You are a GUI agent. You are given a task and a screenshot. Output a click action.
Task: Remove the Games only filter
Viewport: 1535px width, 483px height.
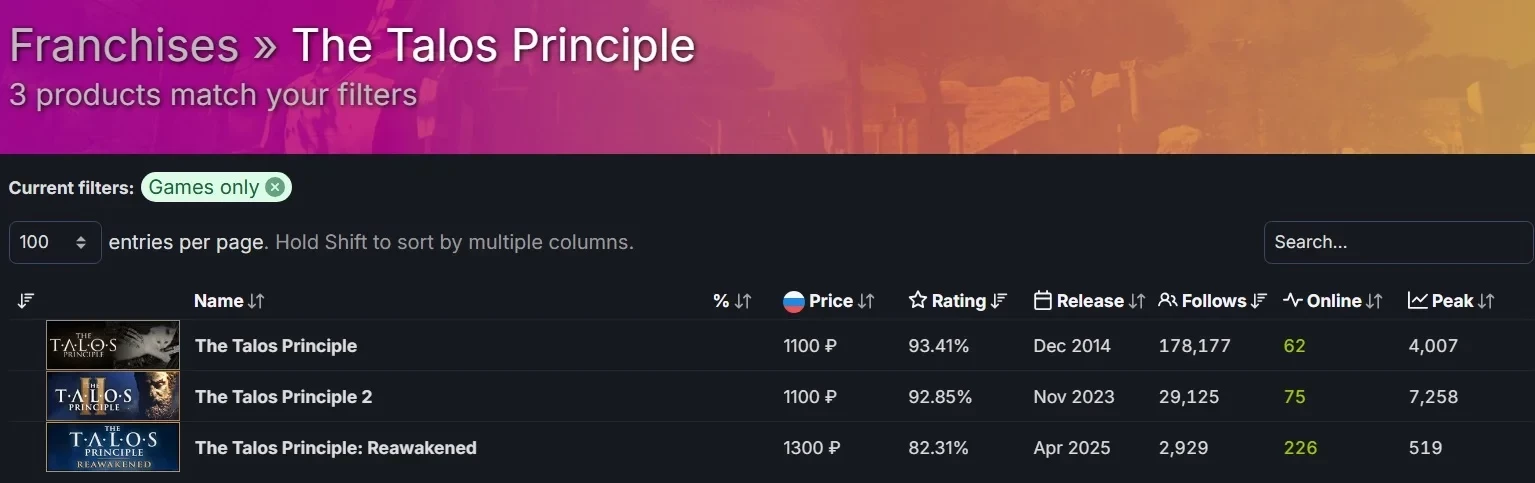(275, 187)
